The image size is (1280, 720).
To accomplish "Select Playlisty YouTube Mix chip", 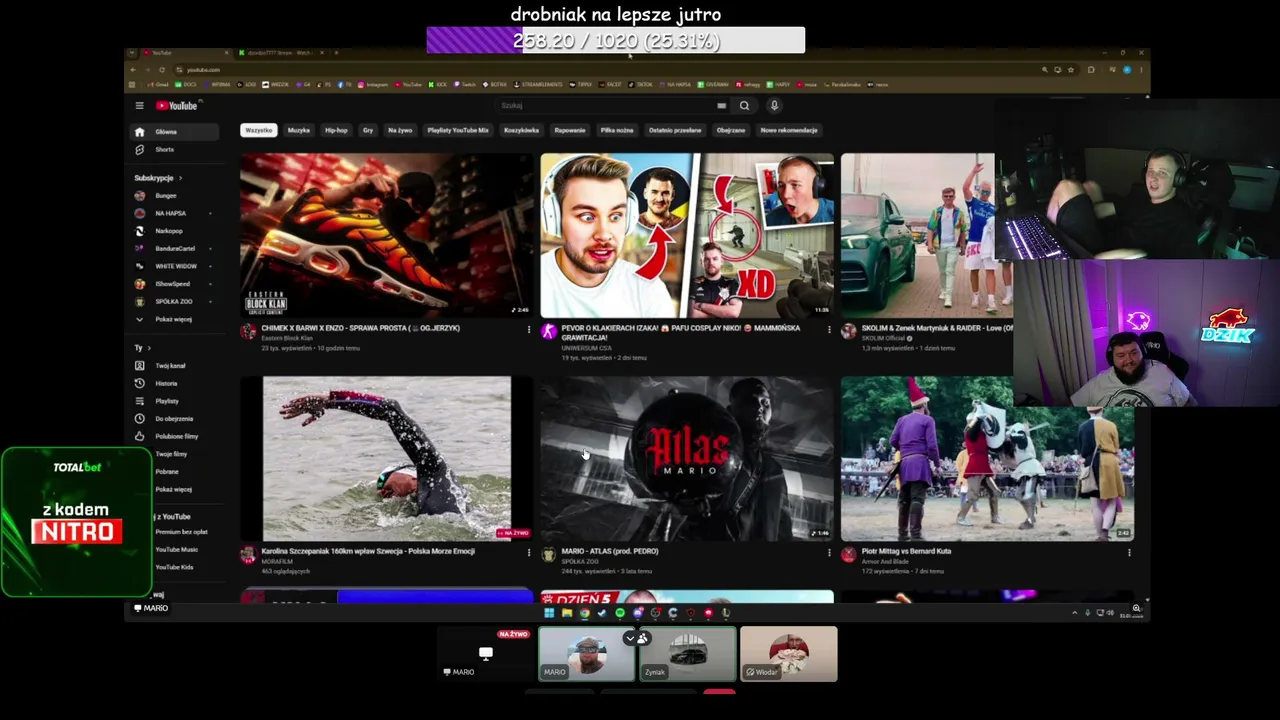I will pos(458,130).
